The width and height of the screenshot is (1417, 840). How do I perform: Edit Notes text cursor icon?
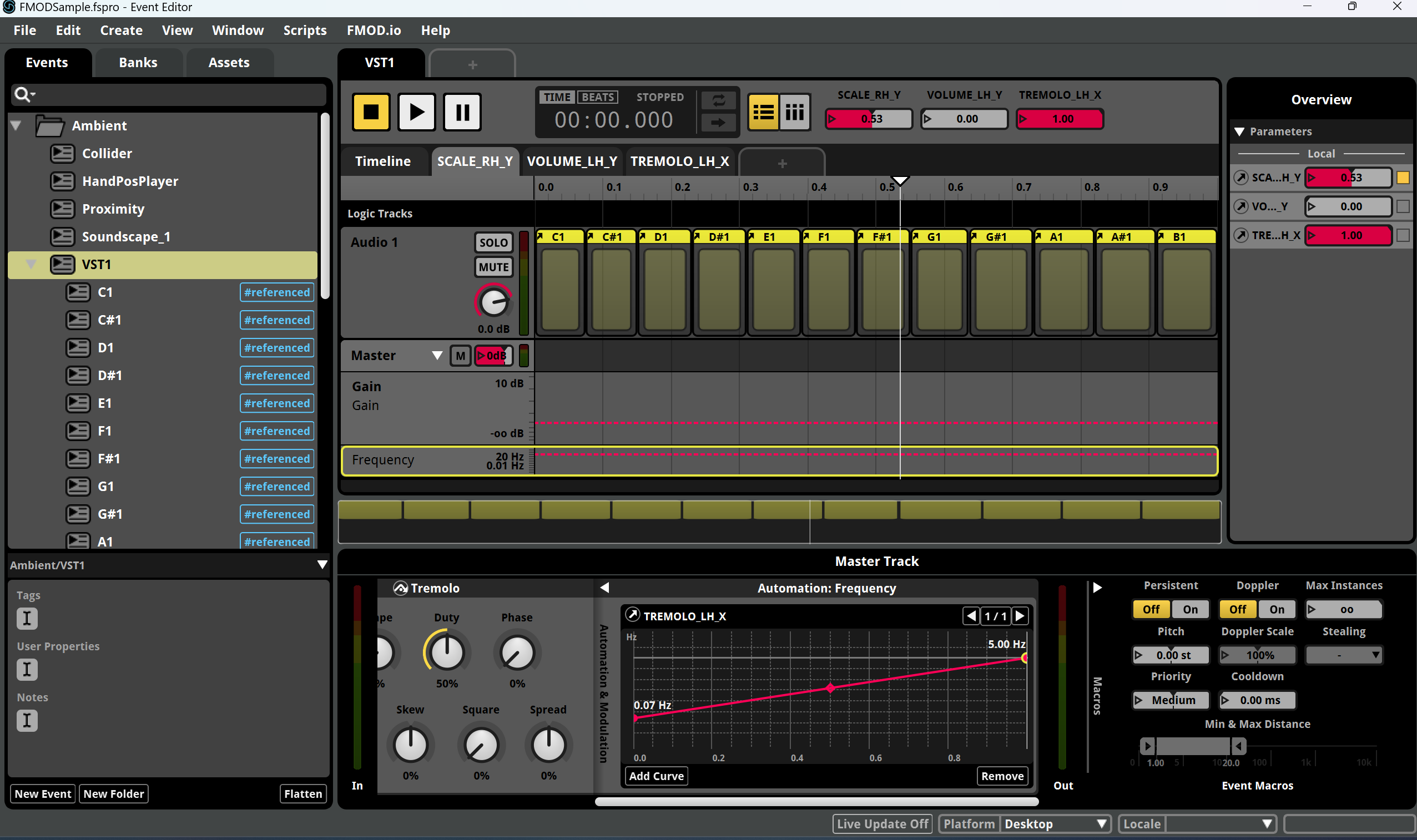tap(27, 721)
